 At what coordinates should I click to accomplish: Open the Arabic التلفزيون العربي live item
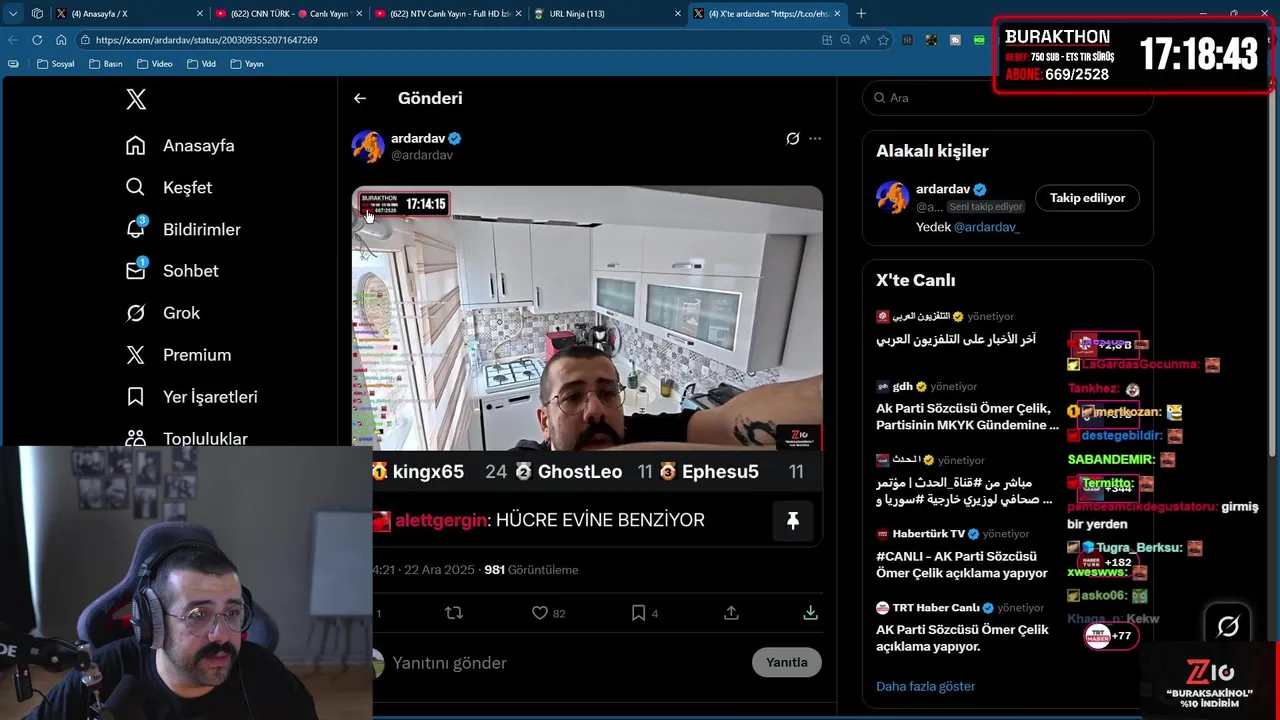(956, 328)
